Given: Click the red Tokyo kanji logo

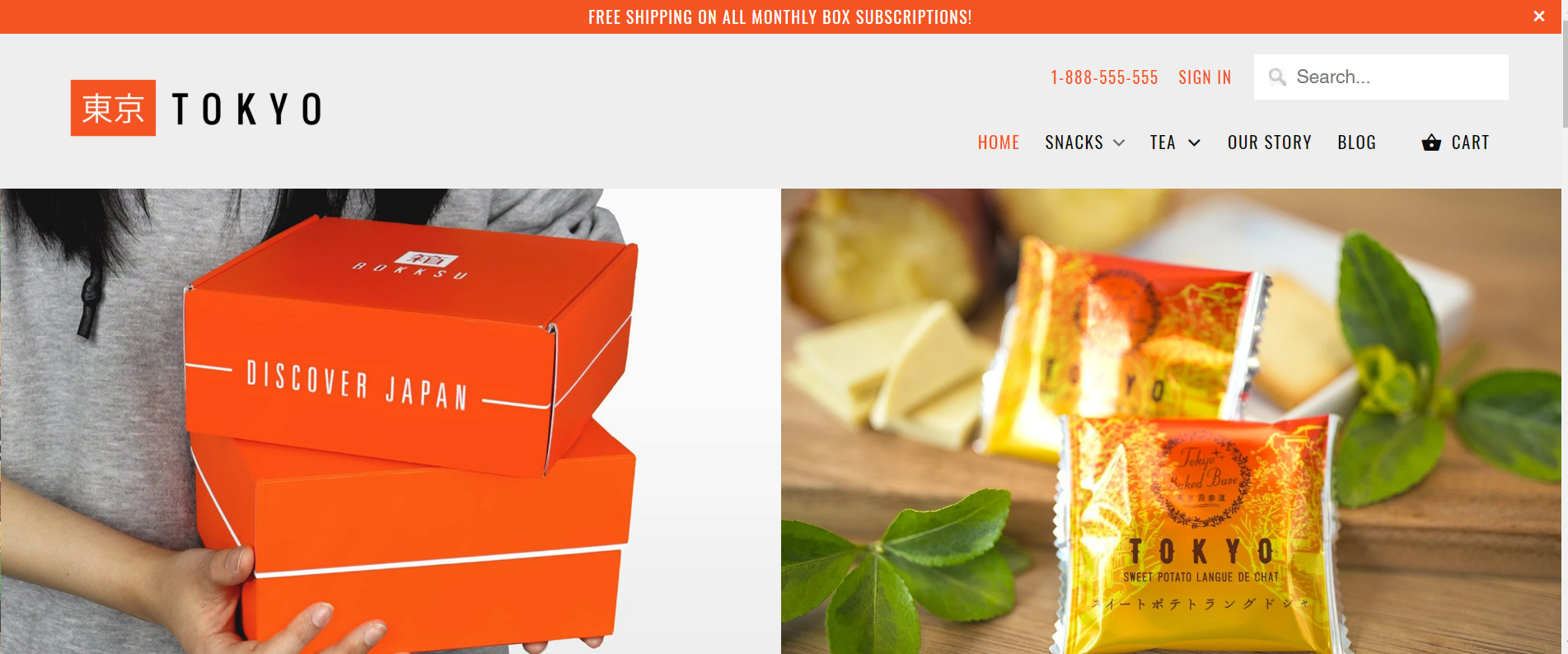Looking at the screenshot, I should click(x=113, y=108).
